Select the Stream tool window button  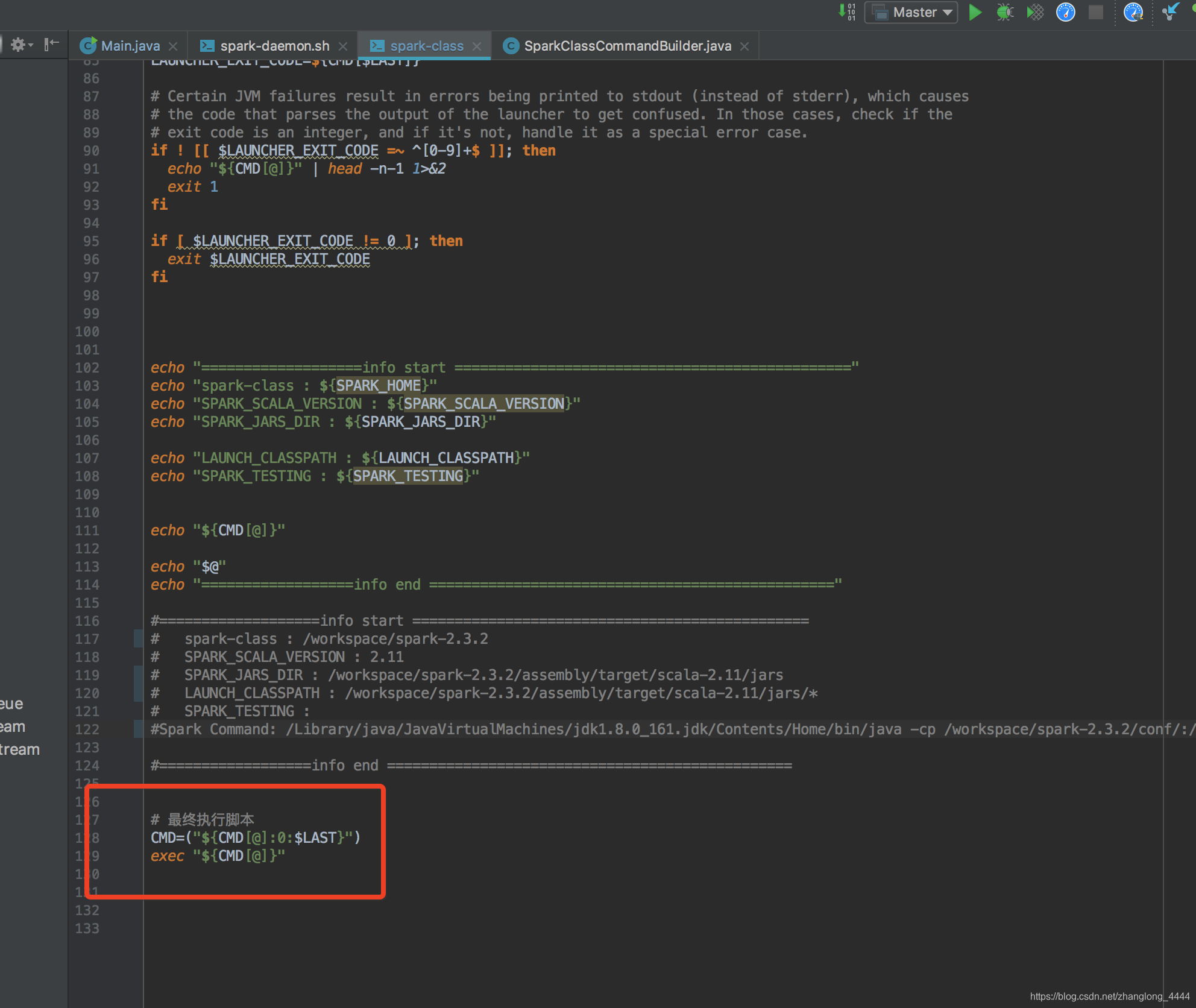[x=19, y=749]
